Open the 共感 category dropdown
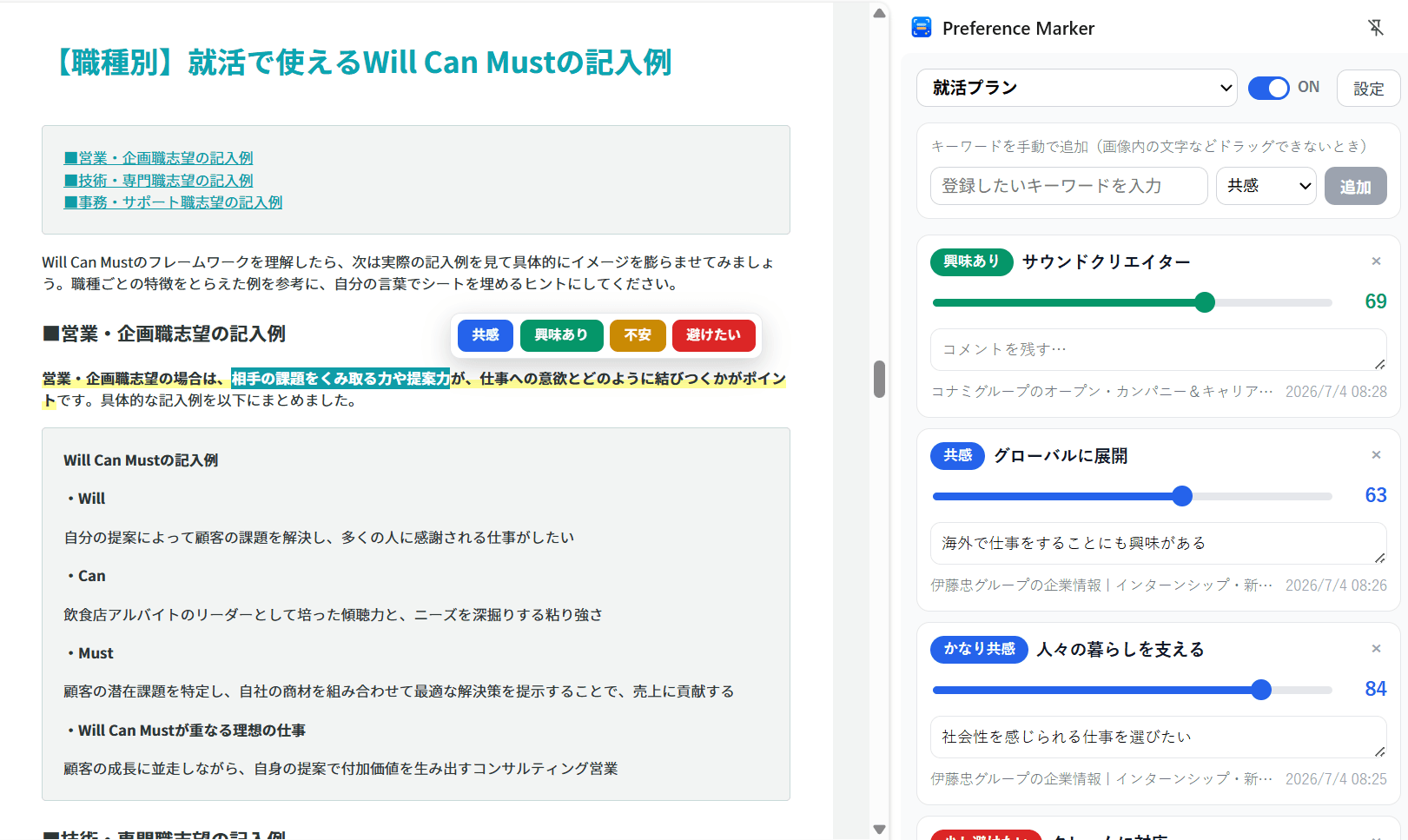 point(1266,186)
